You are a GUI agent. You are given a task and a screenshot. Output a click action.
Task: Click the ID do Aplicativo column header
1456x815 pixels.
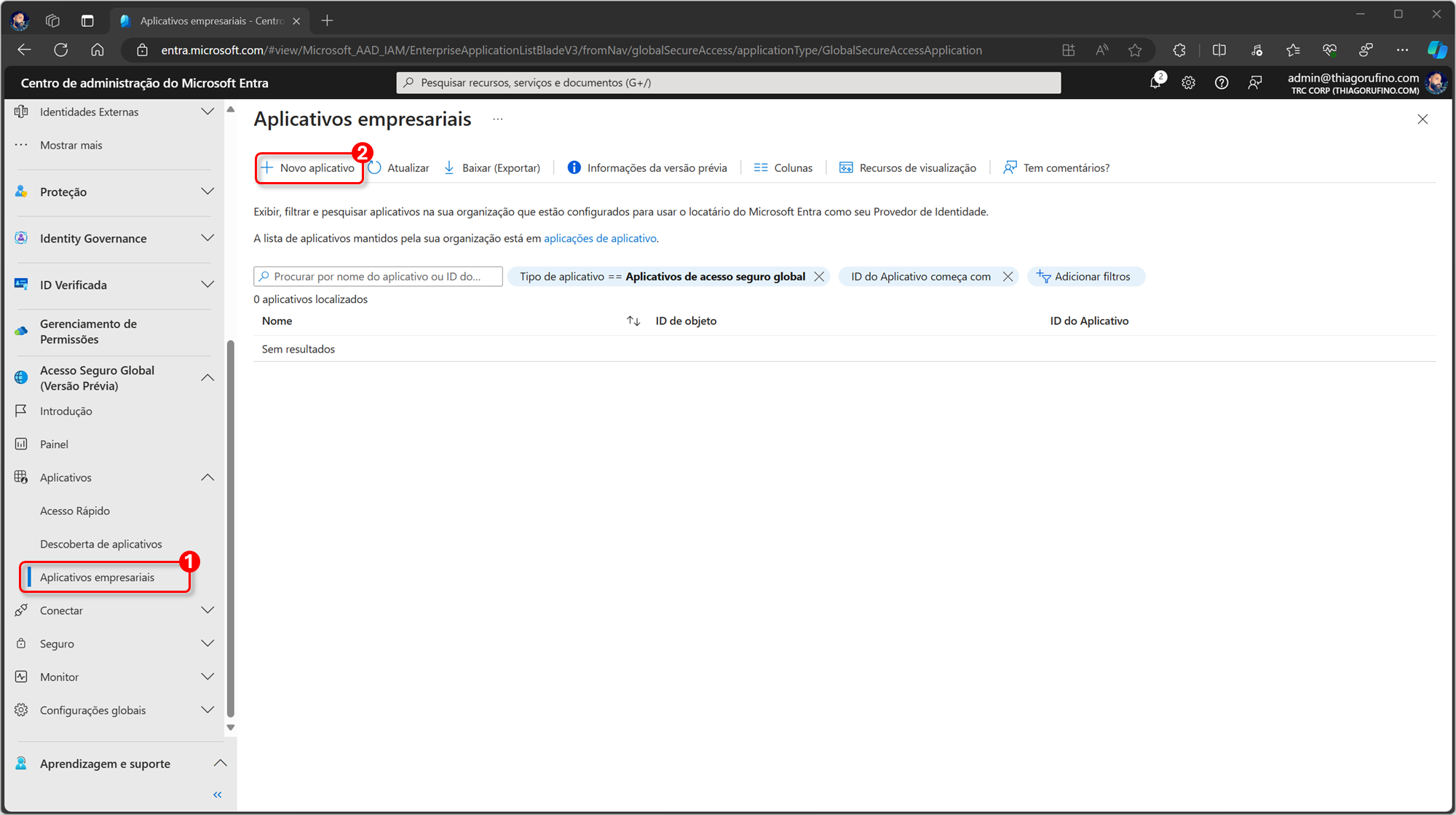click(x=1089, y=320)
